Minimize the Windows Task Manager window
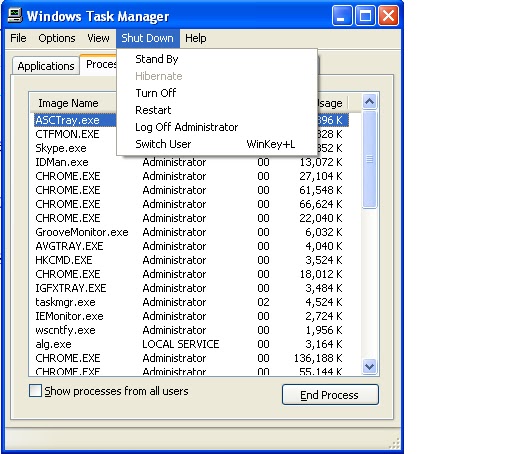Image resolution: width=512 pixels, height=454 pixels. coord(342,15)
